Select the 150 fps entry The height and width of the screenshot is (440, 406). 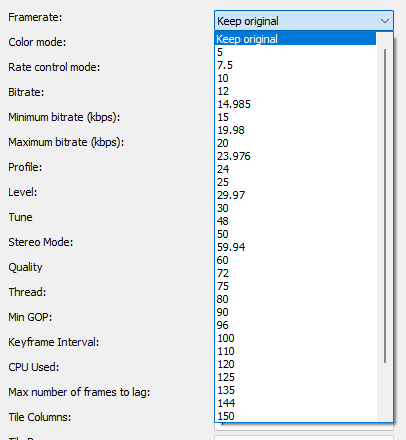[x=295, y=416]
